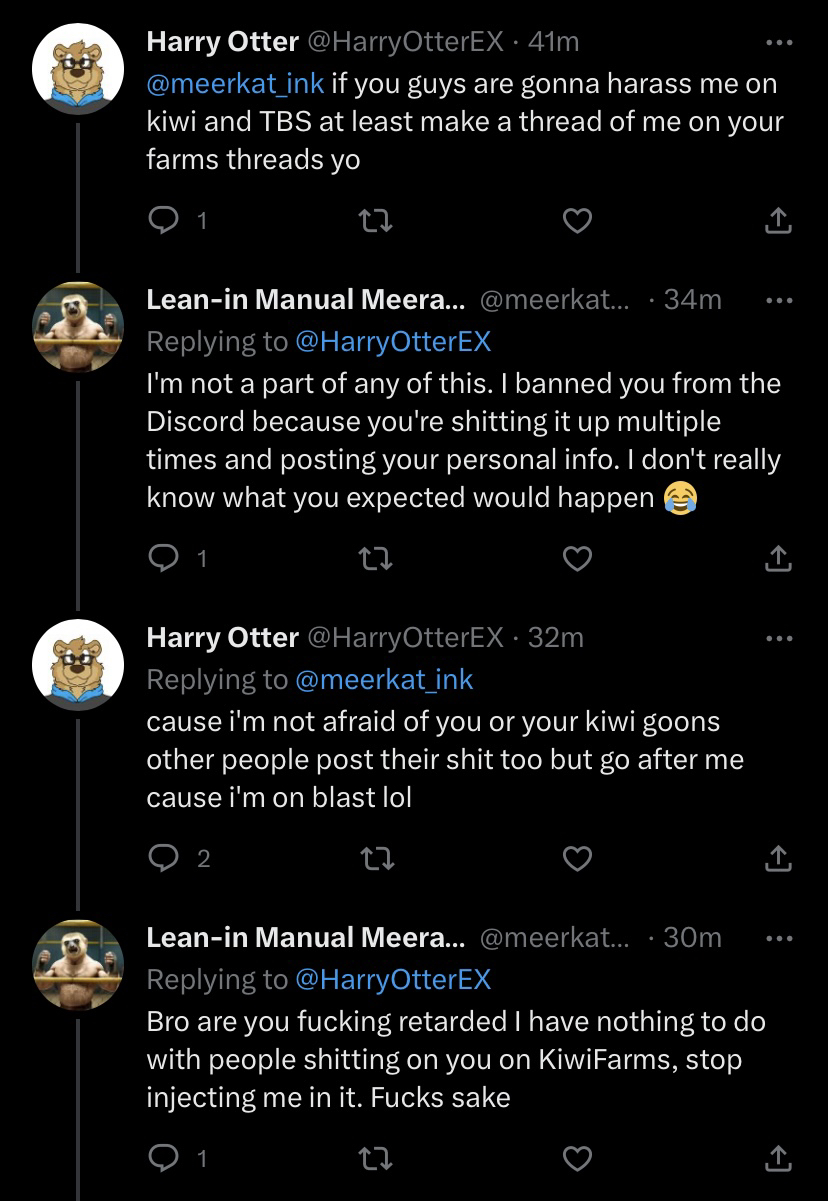Share the tweet posted 41m ago
The height and width of the screenshot is (1201, 828).
click(x=778, y=222)
